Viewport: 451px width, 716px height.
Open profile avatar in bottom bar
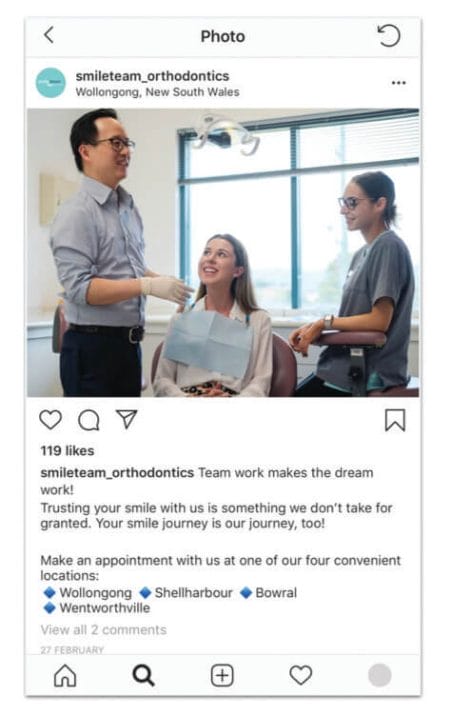coord(380,675)
